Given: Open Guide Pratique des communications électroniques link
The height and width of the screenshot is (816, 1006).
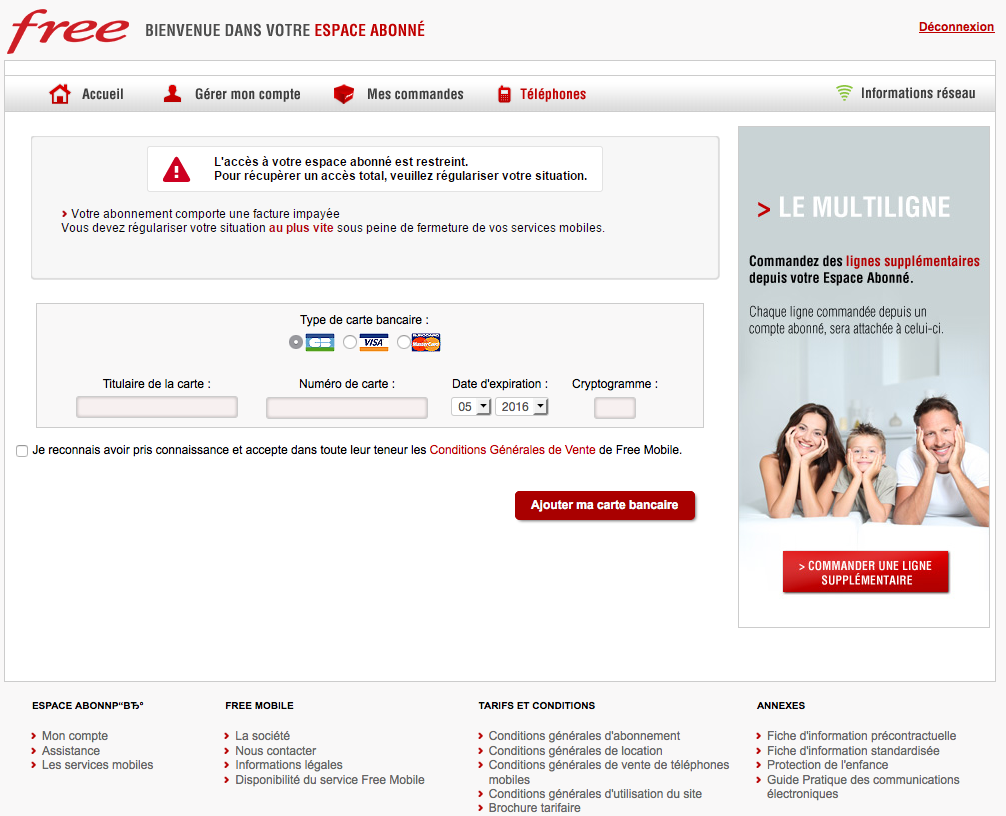Looking at the screenshot, I should (x=863, y=787).
